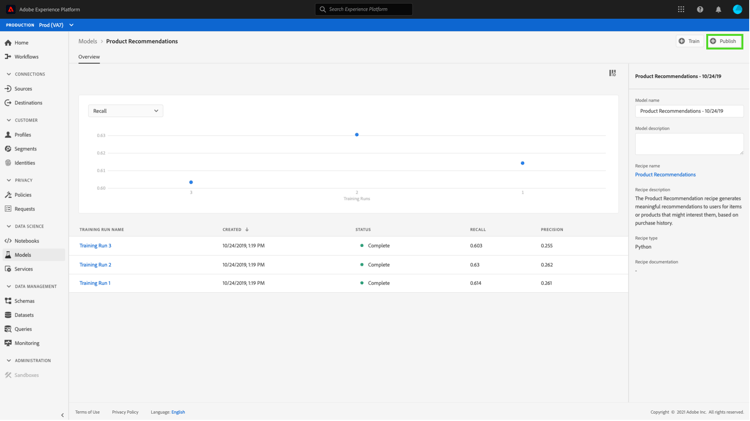Open the Privacy Policy link
The image size is (750, 421).
(x=125, y=412)
